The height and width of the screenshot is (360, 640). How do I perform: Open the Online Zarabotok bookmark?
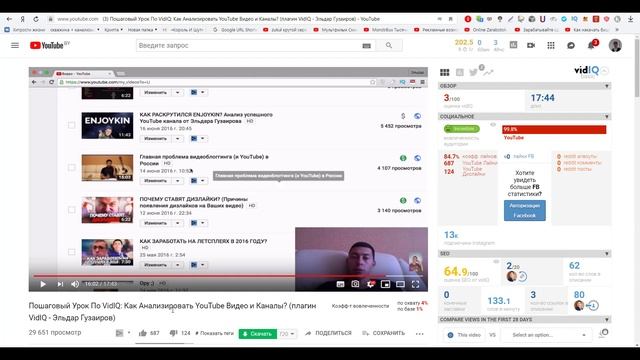click(x=487, y=30)
